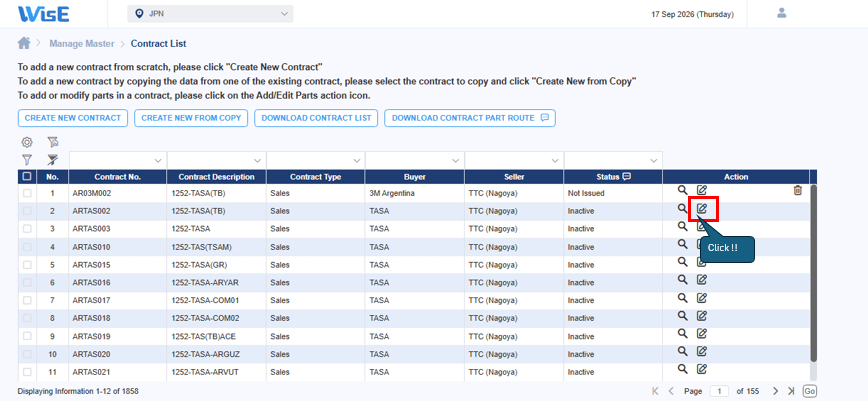Sort by the Contract No. column header
The height and width of the screenshot is (404, 868).
[x=117, y=177]
